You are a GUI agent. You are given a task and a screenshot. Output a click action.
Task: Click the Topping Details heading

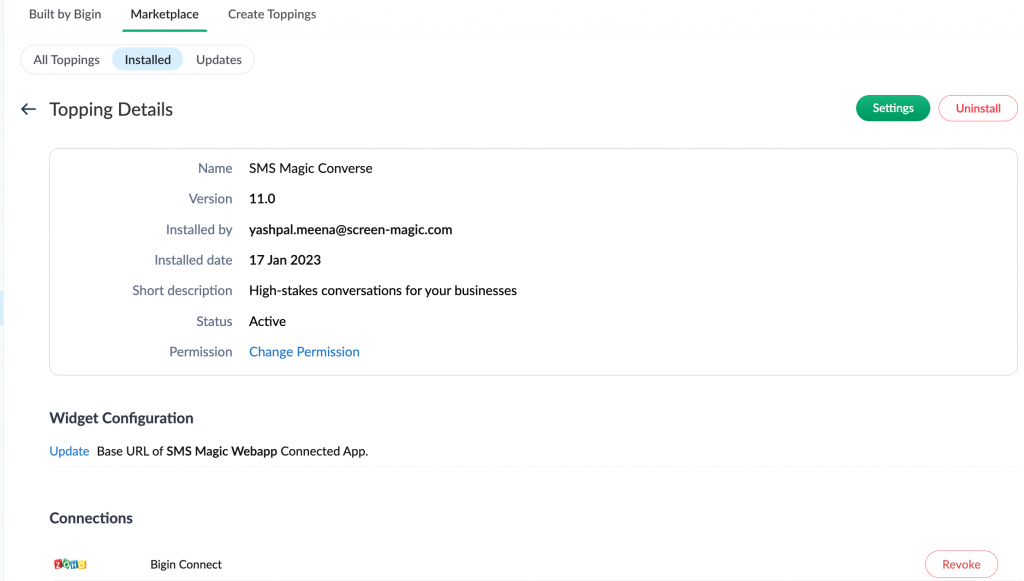[x=111, y=109]
